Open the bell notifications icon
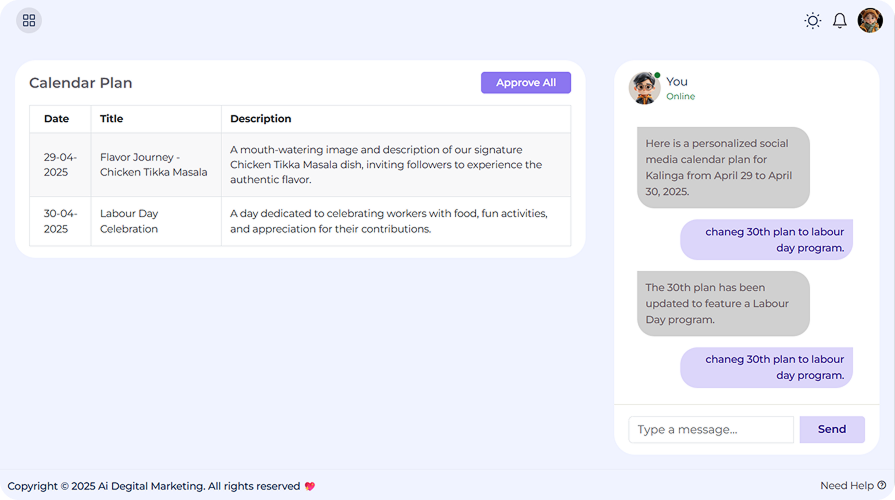 840,20
